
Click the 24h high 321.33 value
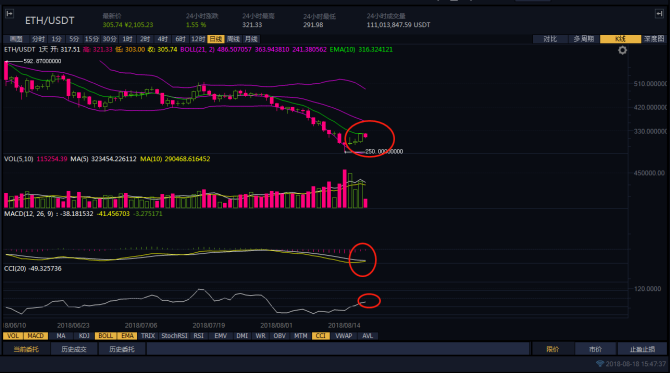coord(252,25)
